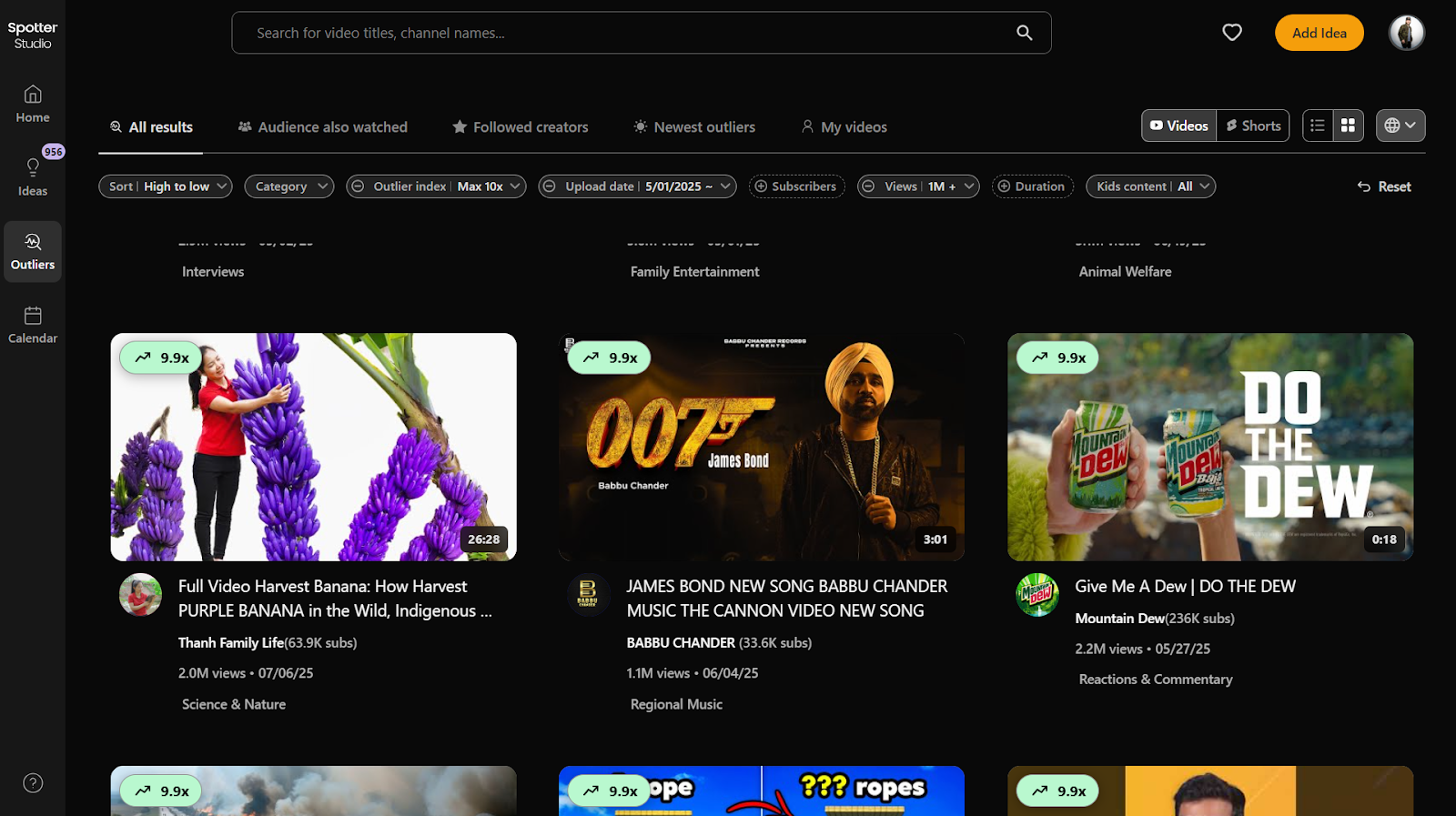Select the Videos toggle
The width and height of the screenshot is (1456, 816).
(x=1179, y=126)
